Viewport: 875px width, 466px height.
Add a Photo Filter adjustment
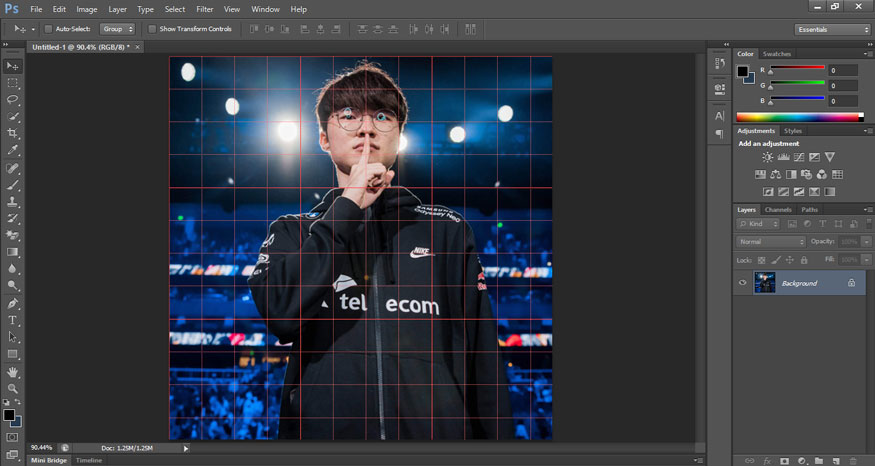click(806, 175)
